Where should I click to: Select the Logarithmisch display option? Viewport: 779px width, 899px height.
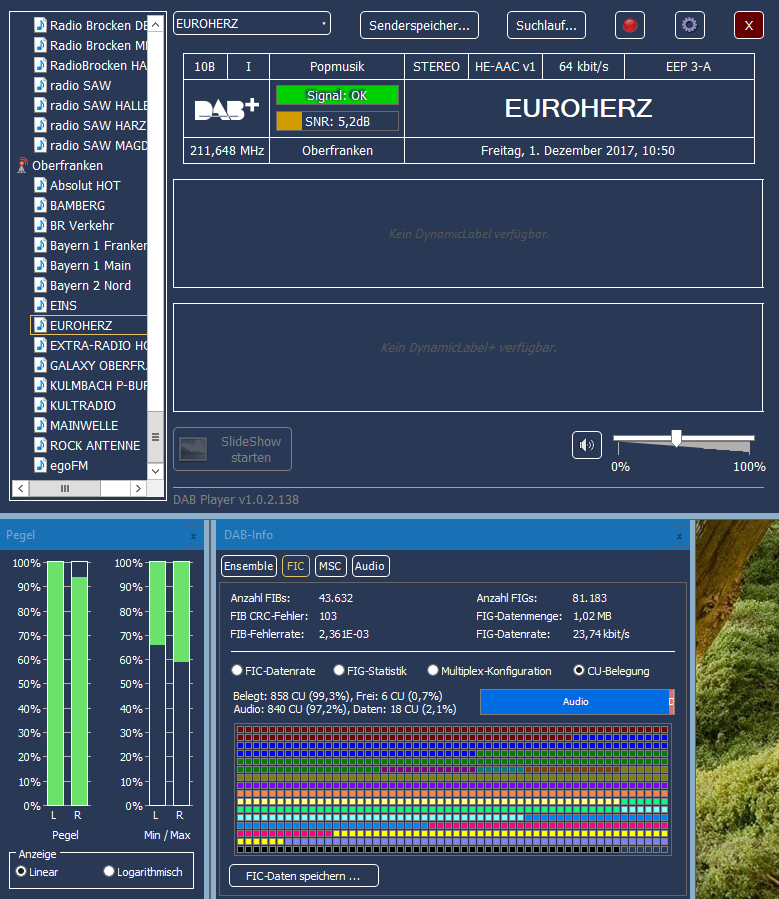click(x=110, y=872)
